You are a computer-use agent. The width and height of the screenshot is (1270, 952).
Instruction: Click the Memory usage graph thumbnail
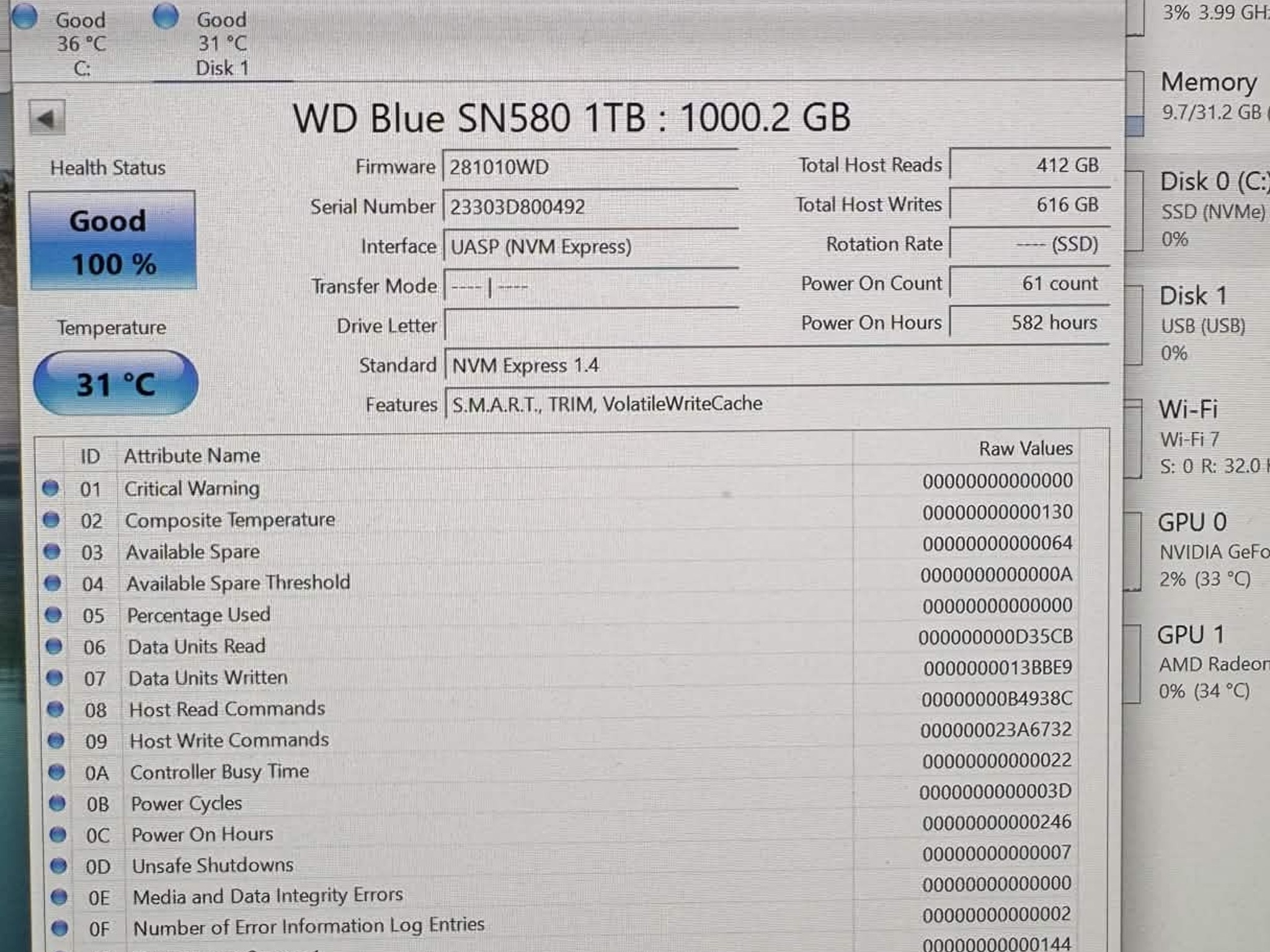[x=1134, y=104]
